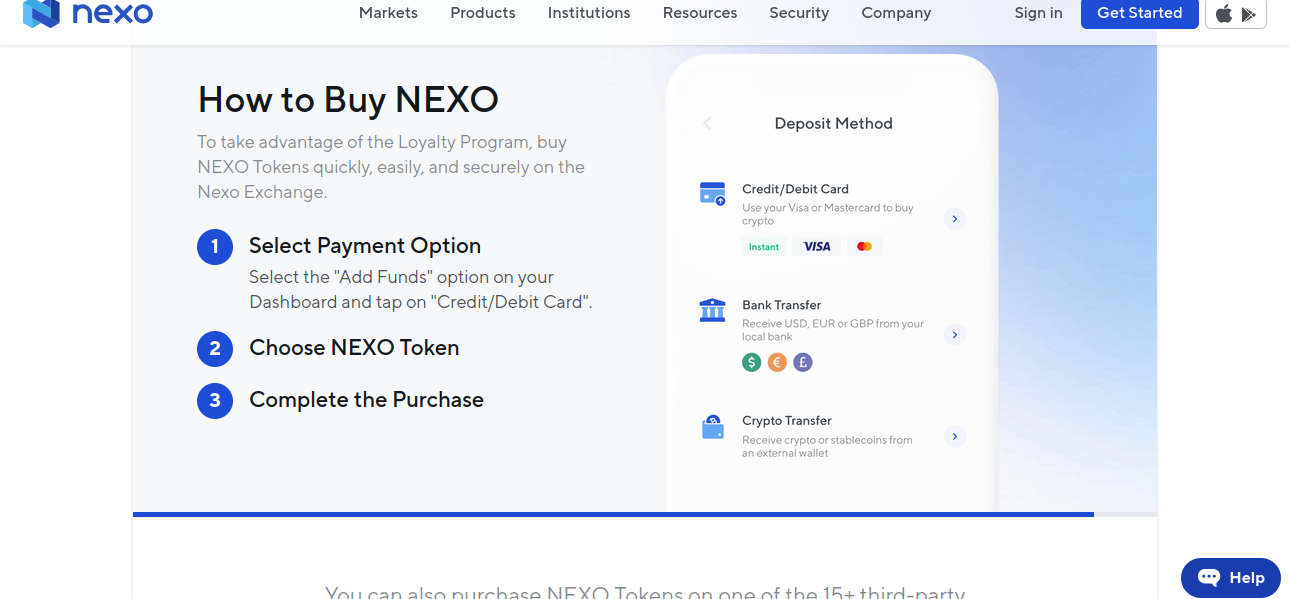
Task: Click the Euro currency icon
Action: (x=777, y=362)
